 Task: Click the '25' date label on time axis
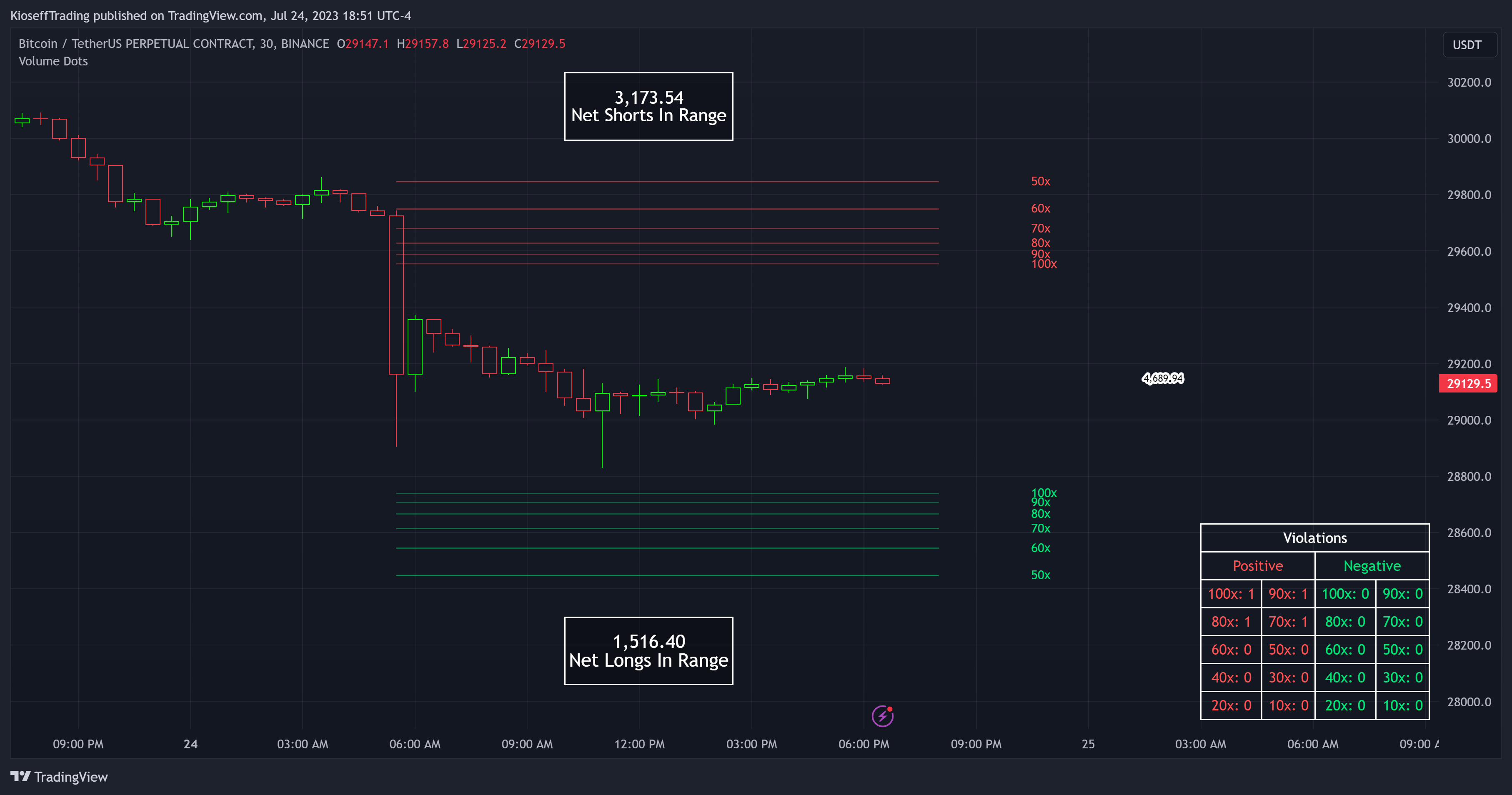[1088, 744]
